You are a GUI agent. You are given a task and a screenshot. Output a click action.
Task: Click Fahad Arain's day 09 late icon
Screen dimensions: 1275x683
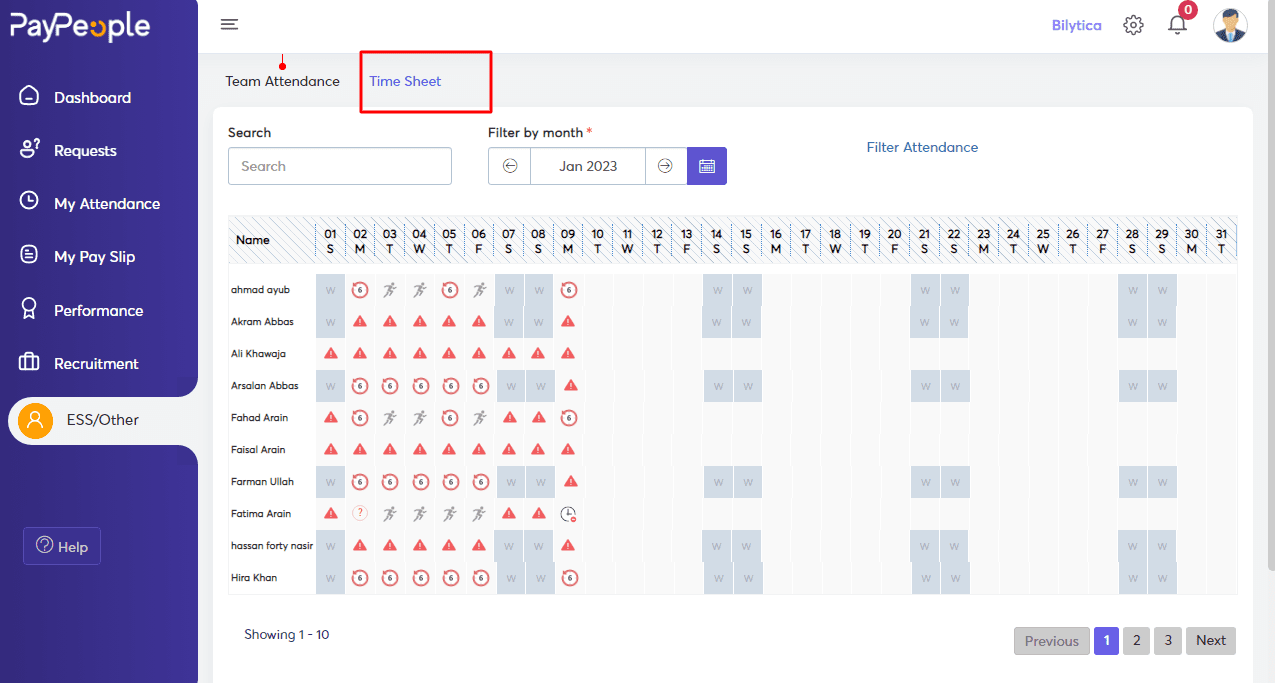point(569,418)
